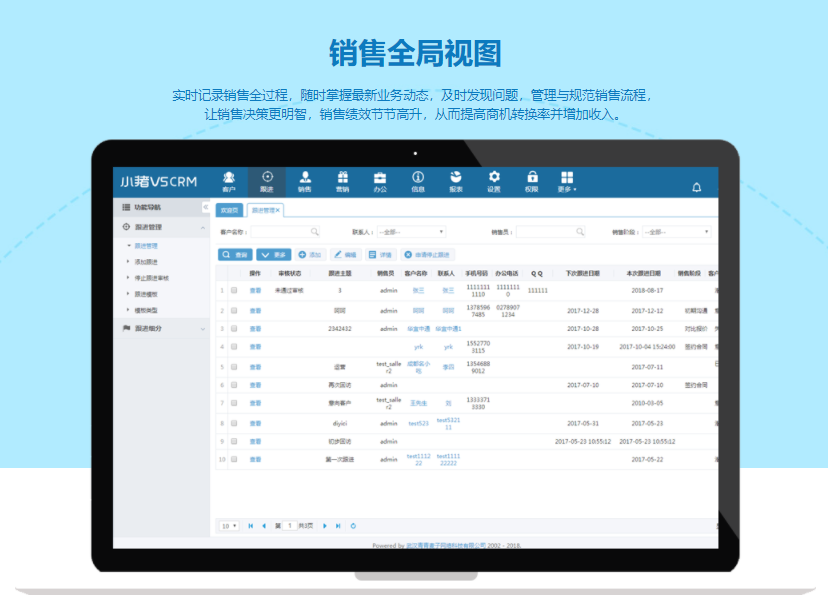The width and height of the screenshot is (828, 602).
Task: Select the checkbox for the 2342432 row
Action: coord(233,328)
